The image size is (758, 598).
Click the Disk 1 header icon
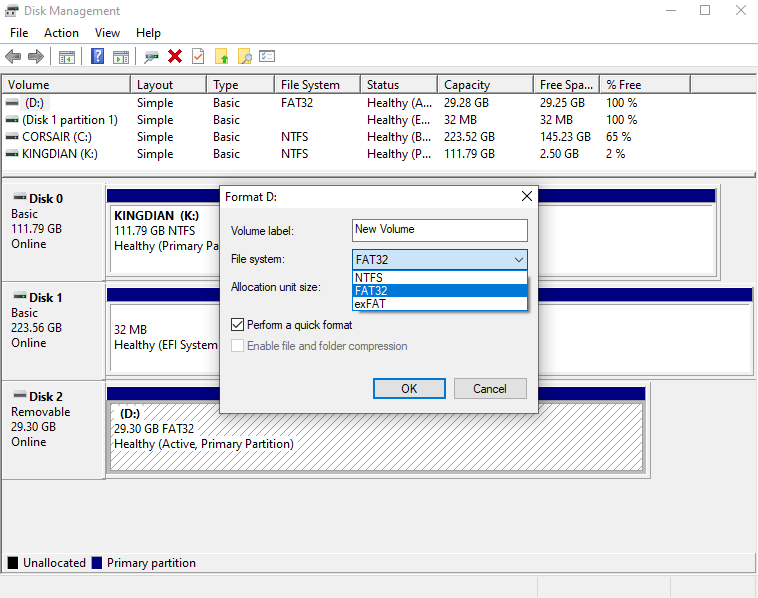pyautogui.click(x=20, y=296)
